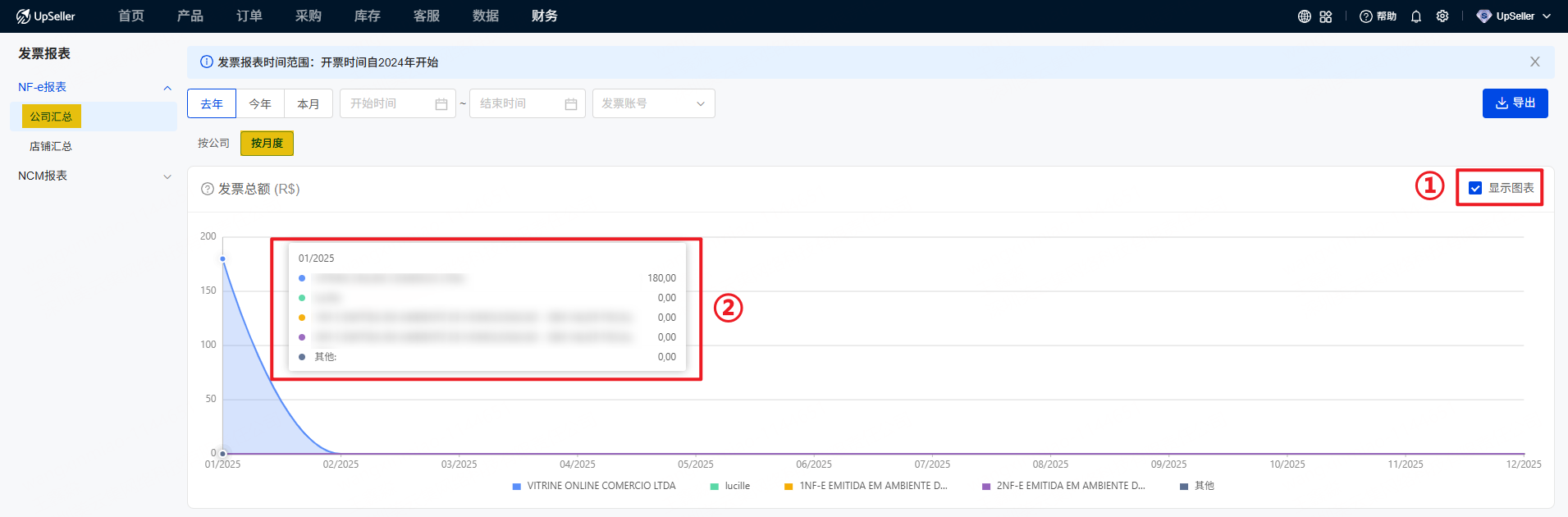Click the 其他 legend color swatch

point(1183,487)
